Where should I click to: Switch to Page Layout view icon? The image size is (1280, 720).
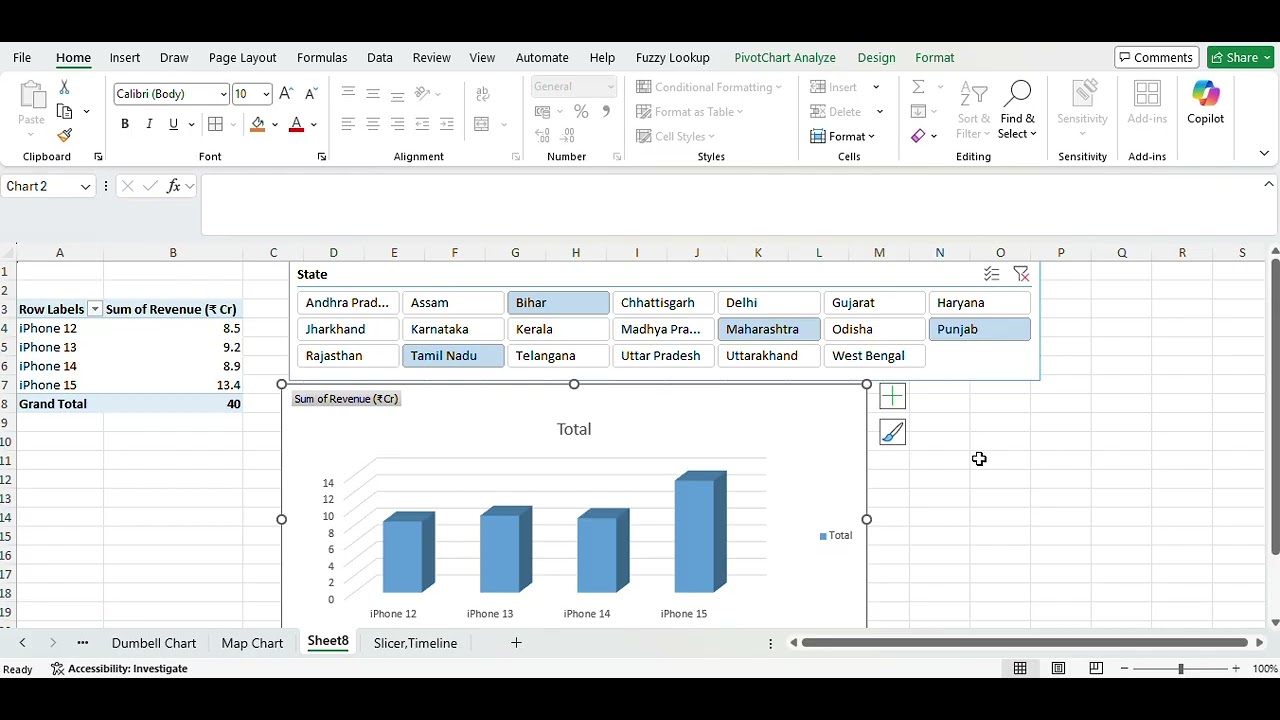click(x=1058, y=668)
